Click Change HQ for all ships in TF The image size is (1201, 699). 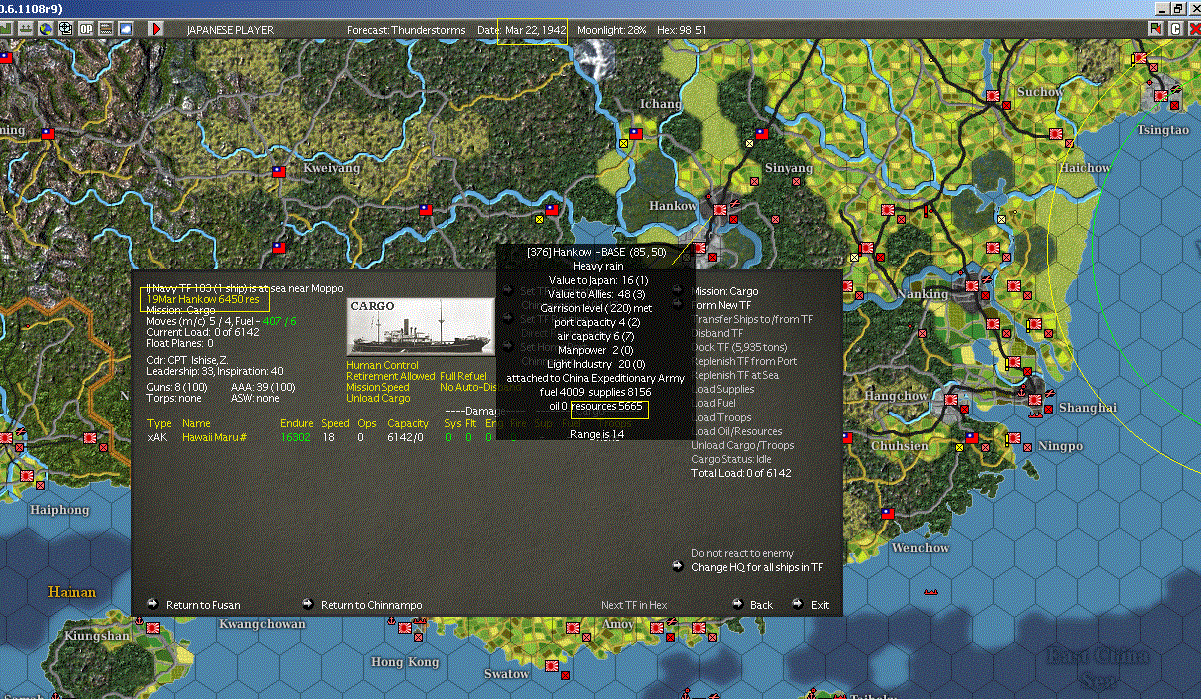(x=757, y=567)
